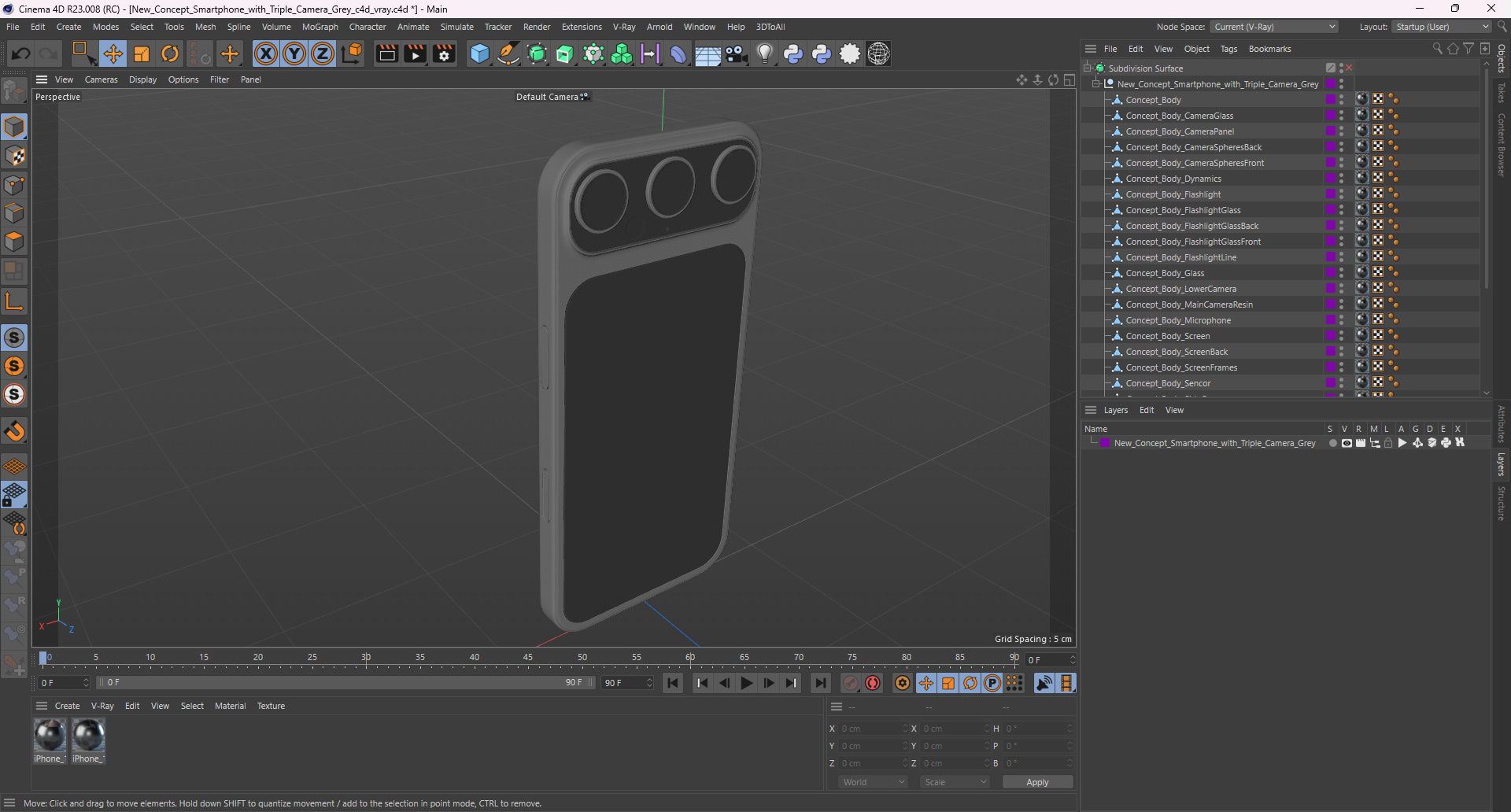Click the Undo arrow icon
This screenshot has width=1511, height=812.
(21, 54)
